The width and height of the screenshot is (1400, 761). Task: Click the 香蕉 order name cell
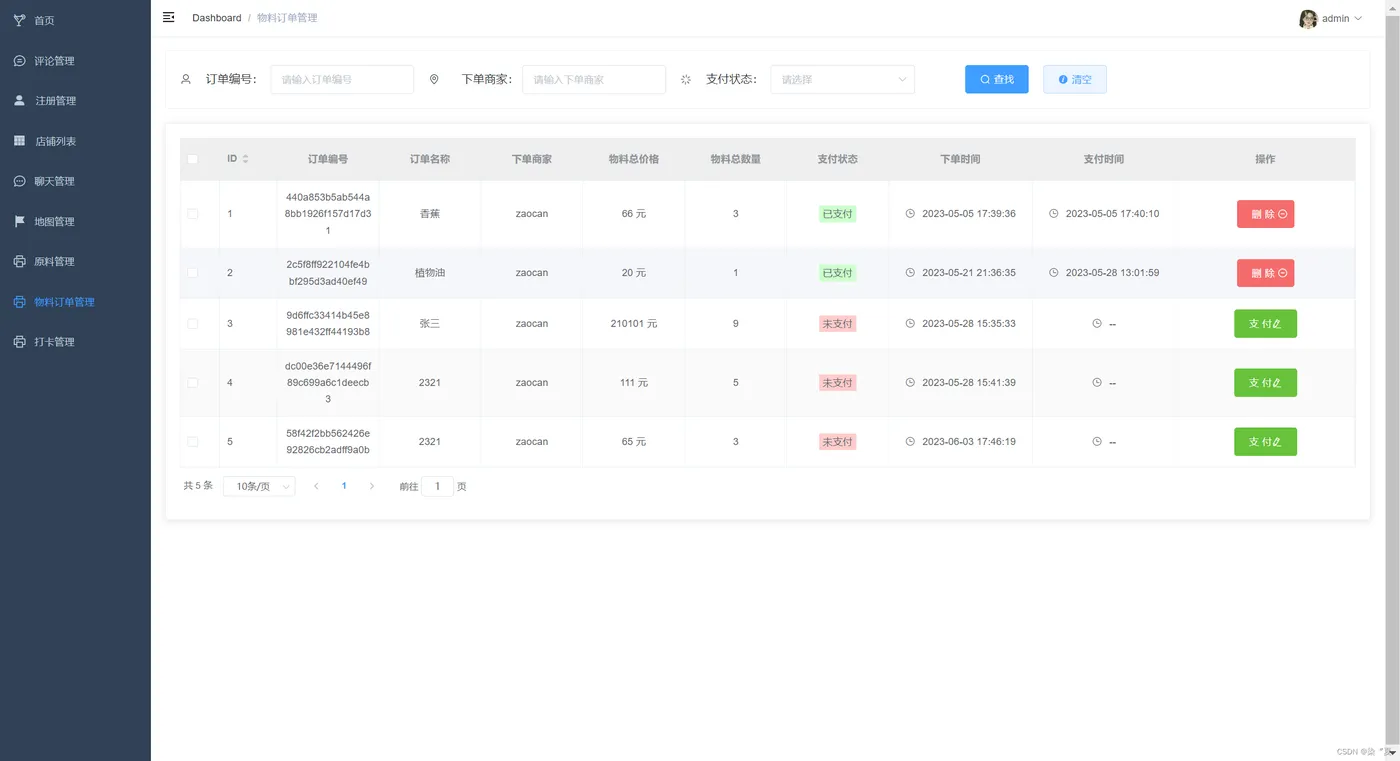[x=430, y=214]
